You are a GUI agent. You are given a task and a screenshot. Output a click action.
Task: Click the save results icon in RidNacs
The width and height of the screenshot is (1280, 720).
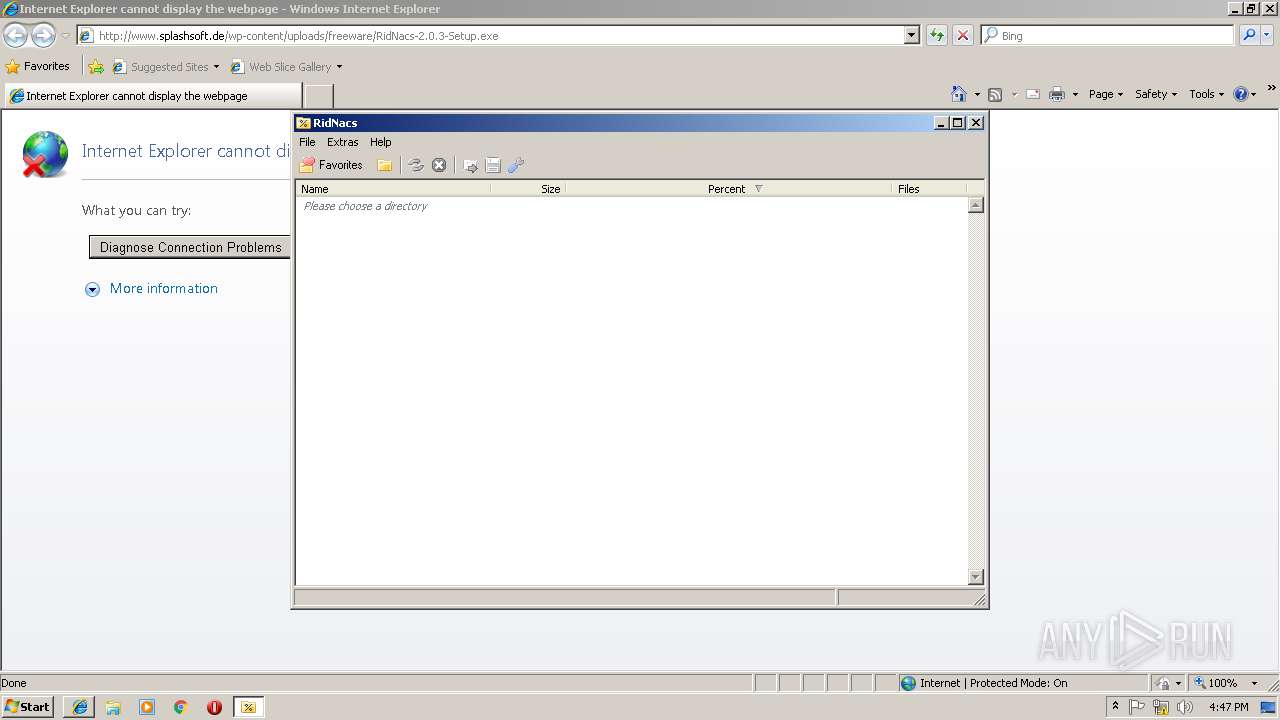point(493,165)
